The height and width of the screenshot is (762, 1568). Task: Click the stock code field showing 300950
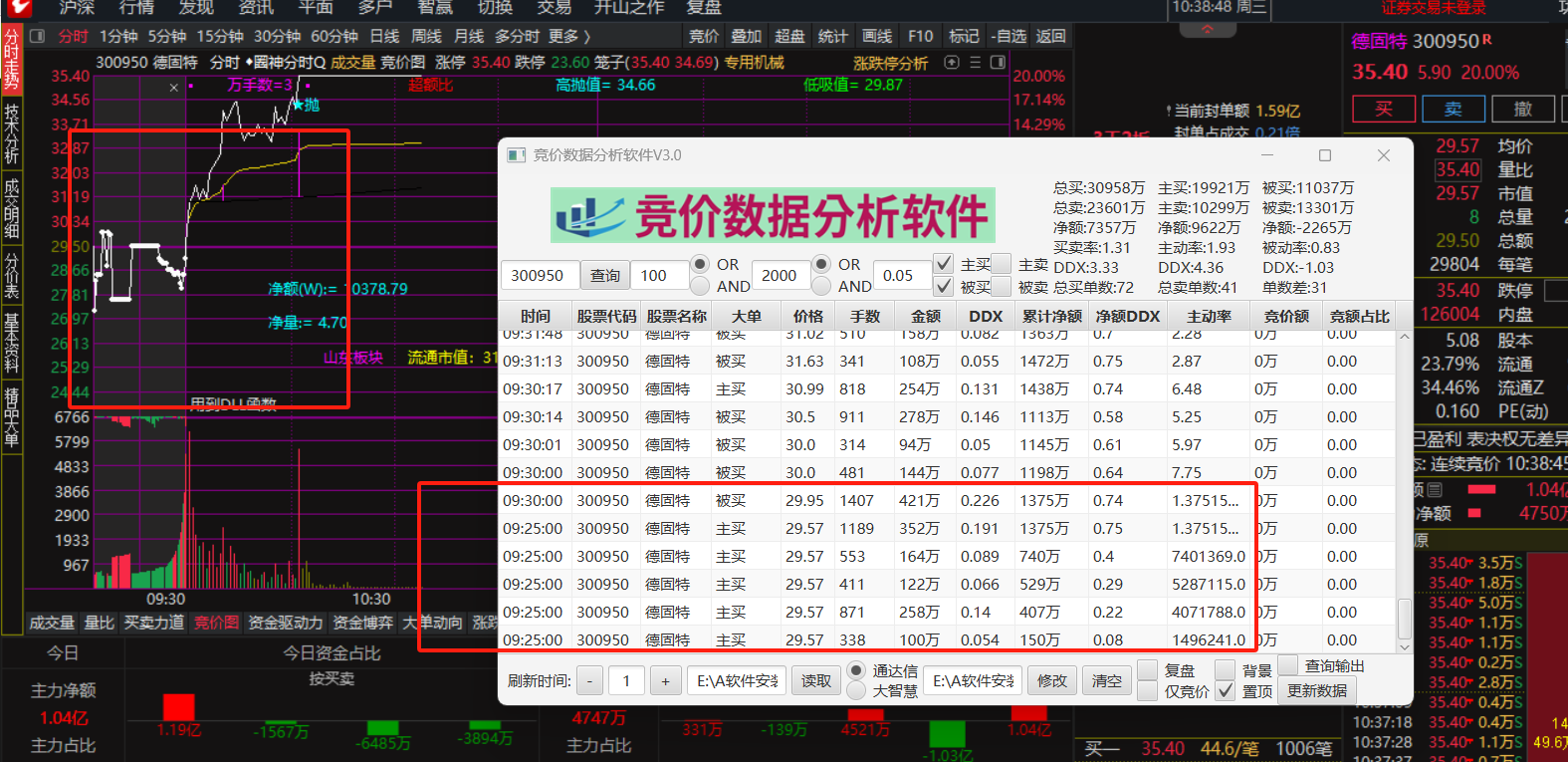pyautogui.click(x=540, y=276)
